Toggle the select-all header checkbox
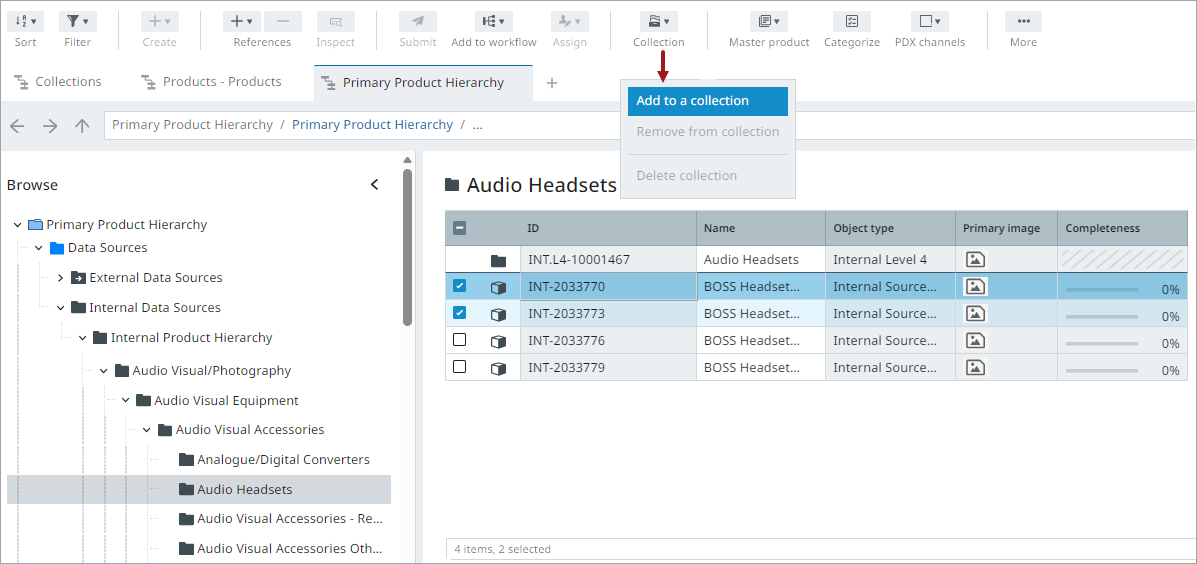Screen dimensions: 1197x564 click(460, 228)
